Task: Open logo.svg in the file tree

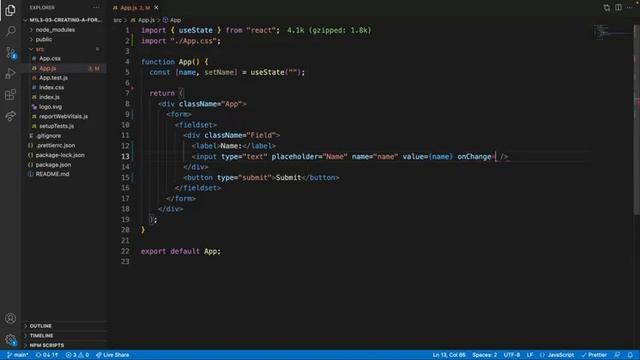Action: pyautogui.click(x=64, y=107)
